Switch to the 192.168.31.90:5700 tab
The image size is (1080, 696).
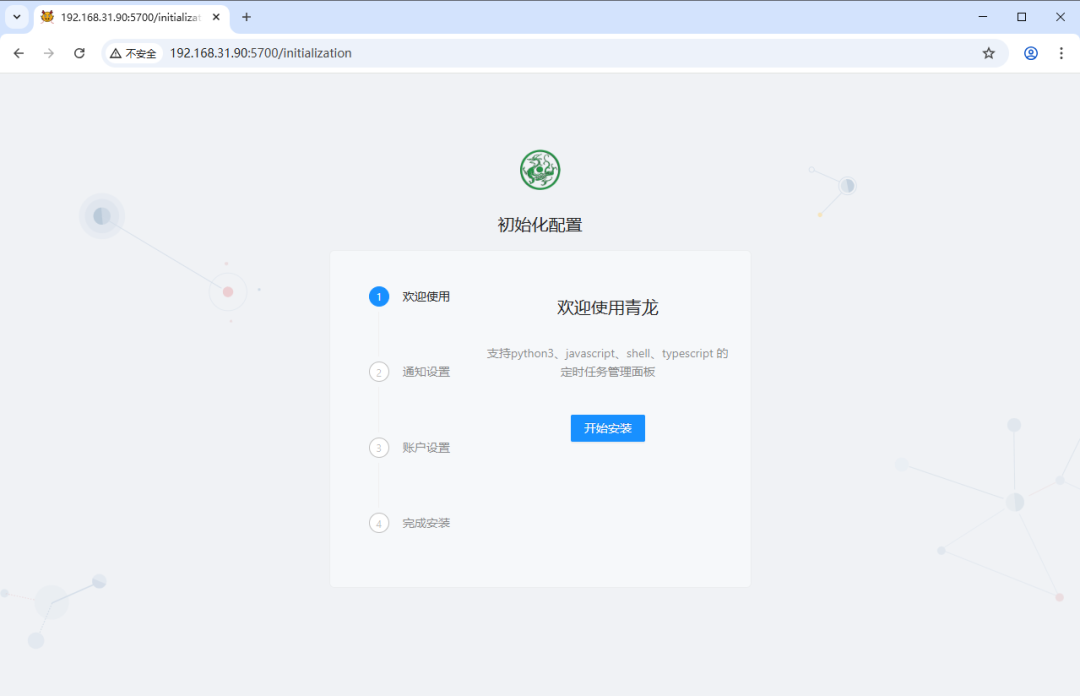pos(130,17)
